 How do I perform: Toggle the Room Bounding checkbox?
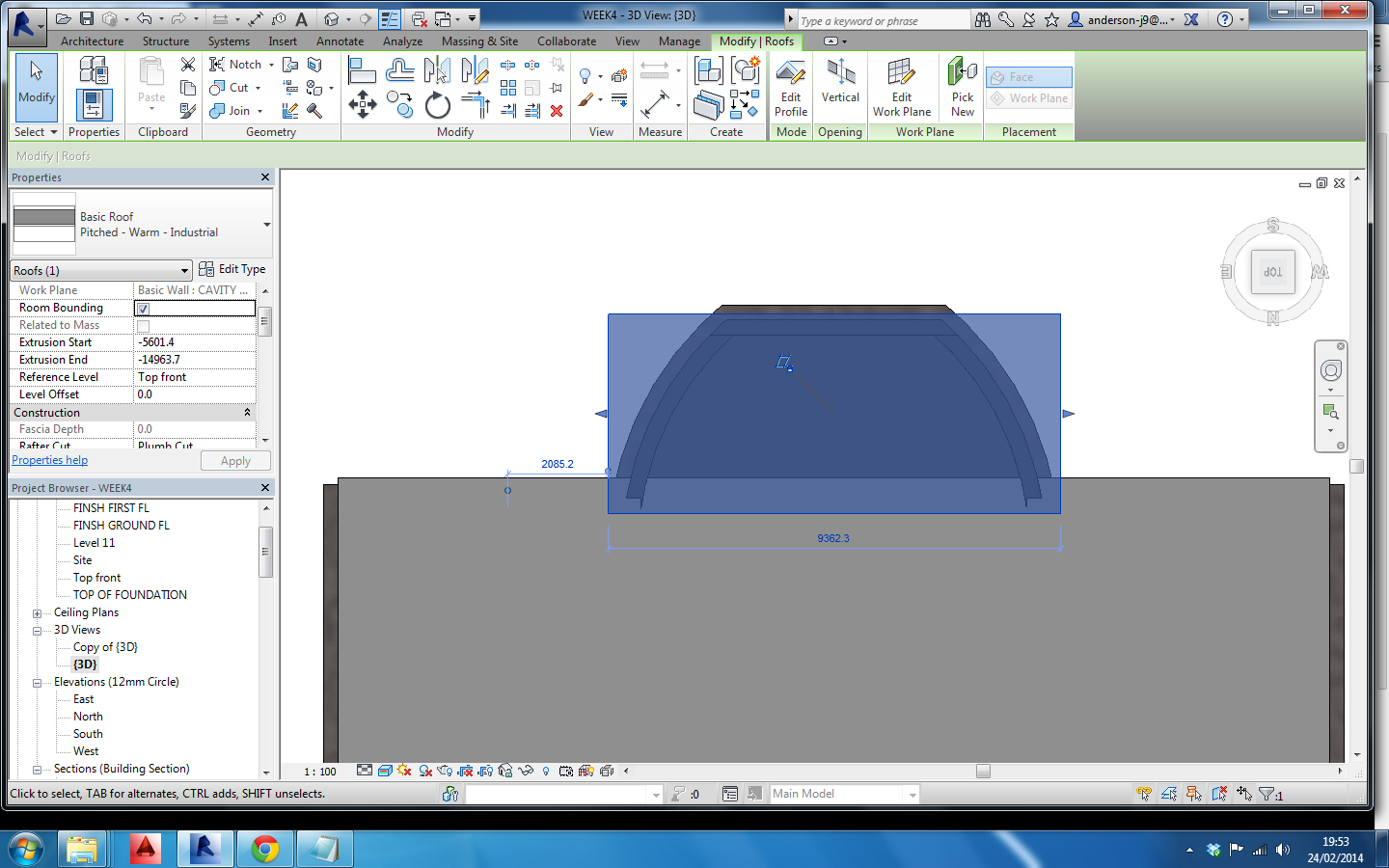pyautogui.click(x=143, y=309)
